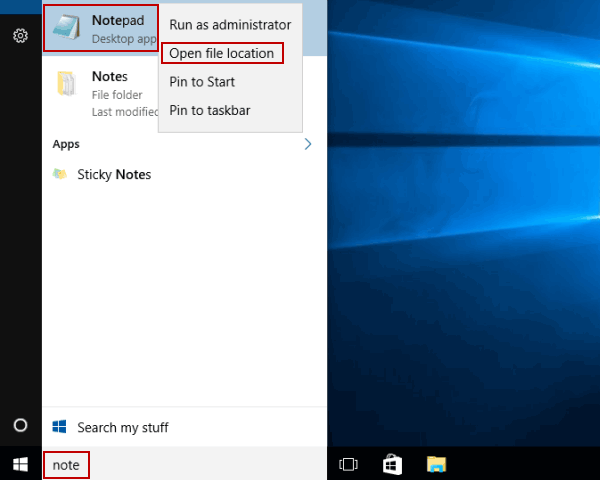Viewport: 600px width, 480px height.
Task: Click the Notepad app icon
Action: coord(67,27)
